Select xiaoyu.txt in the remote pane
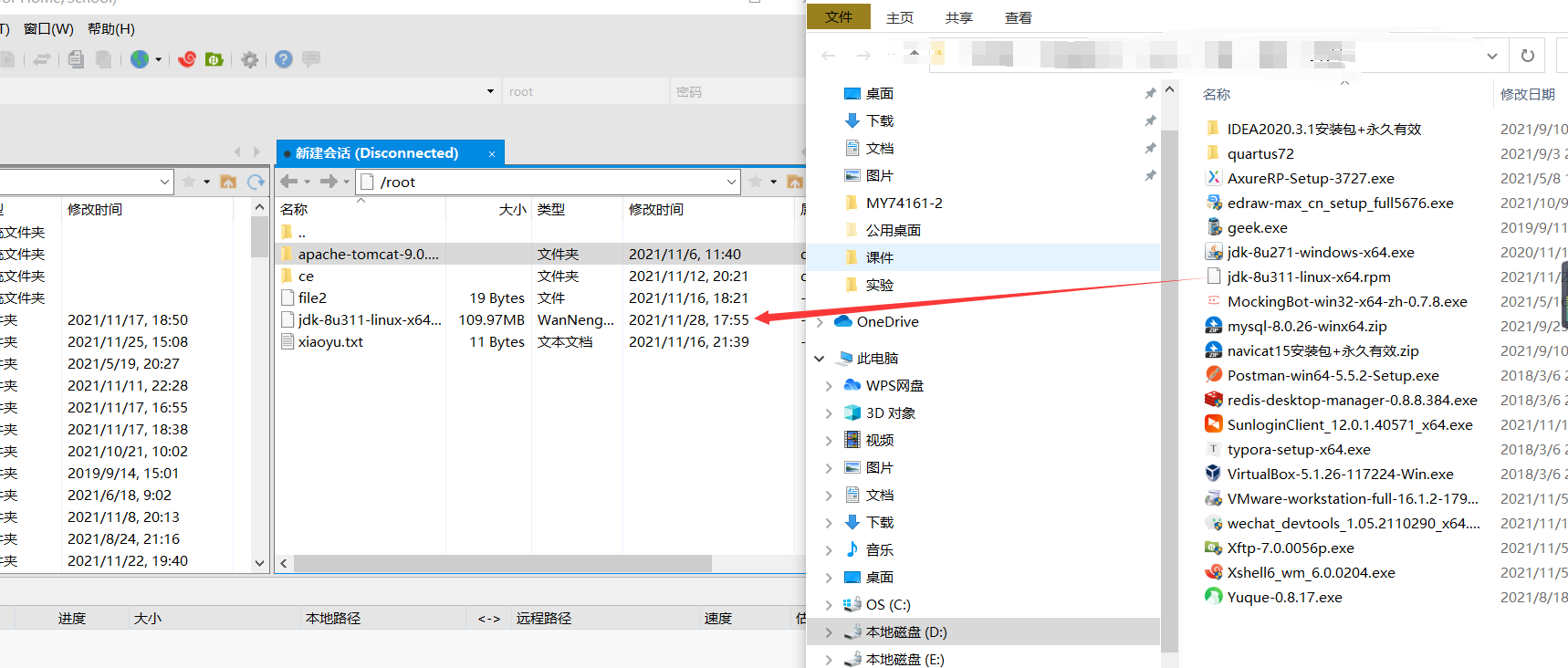 pyautogui.click(x=330, y=341)
